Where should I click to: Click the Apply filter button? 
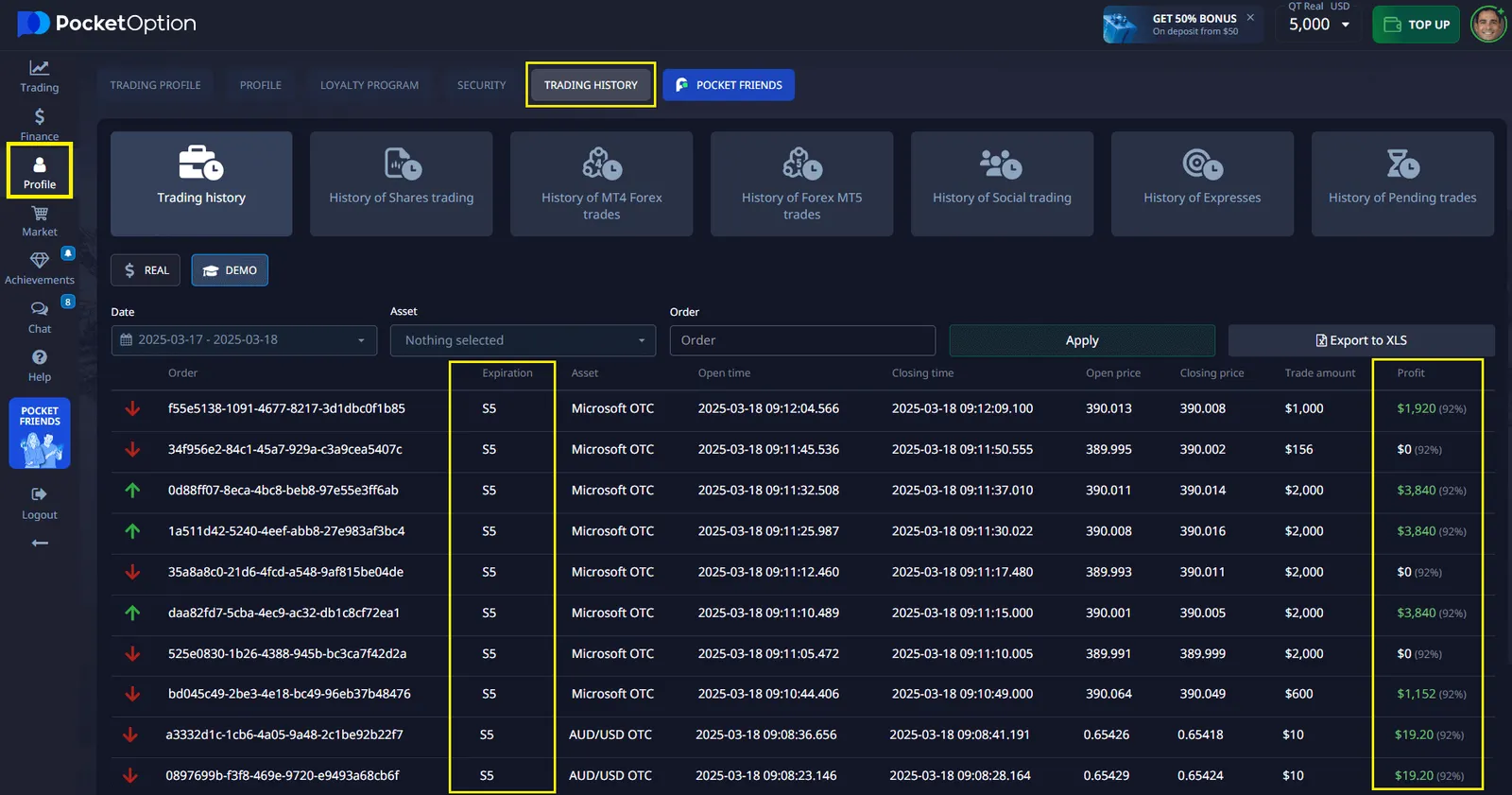(1081, 340)
